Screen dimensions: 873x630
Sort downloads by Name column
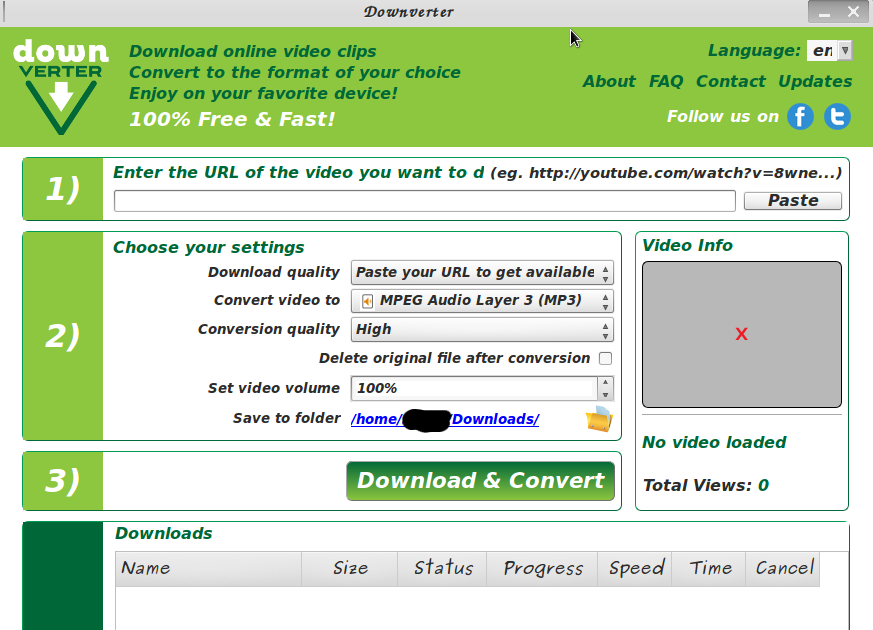pos(208,569)
